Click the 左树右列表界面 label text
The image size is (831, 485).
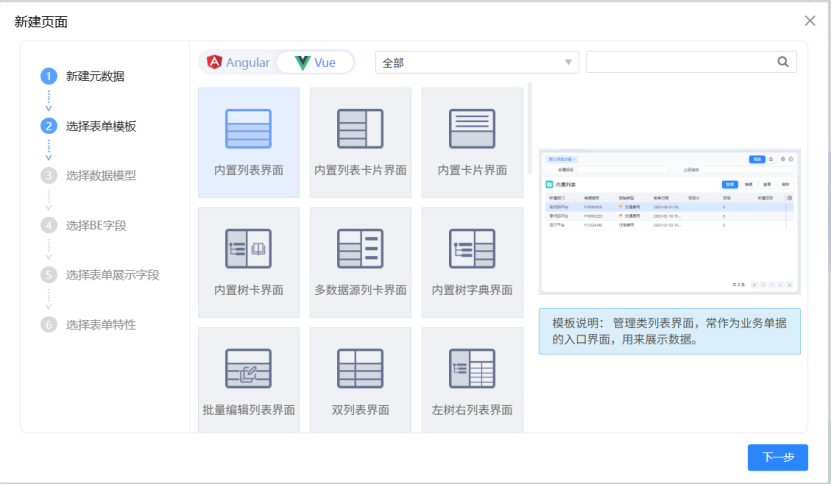click(x=472, y=410)
